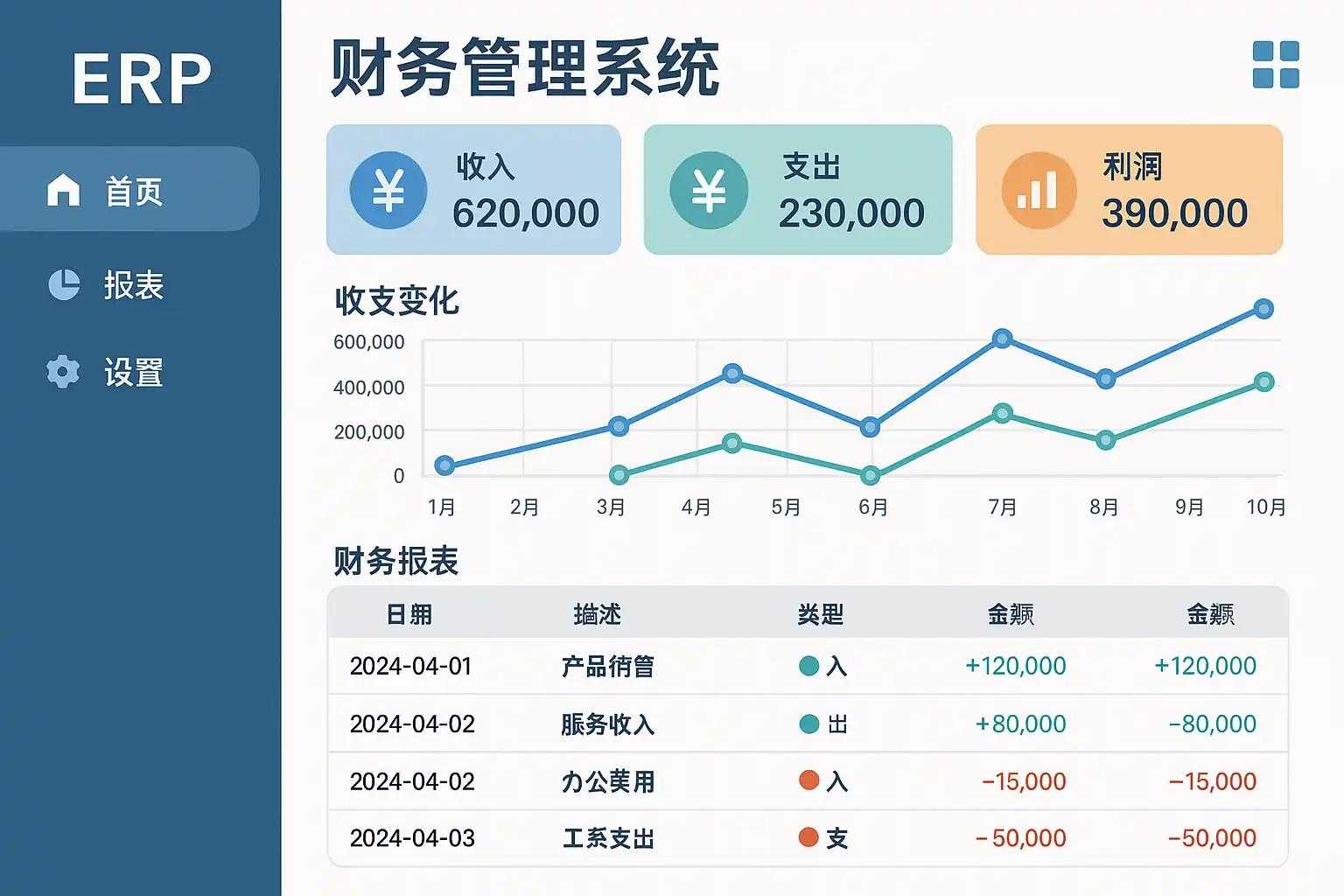The height and width of the screenshot is (896, 1344).
Task: Click the home icon beside 首页
Action: click(63, 190)
